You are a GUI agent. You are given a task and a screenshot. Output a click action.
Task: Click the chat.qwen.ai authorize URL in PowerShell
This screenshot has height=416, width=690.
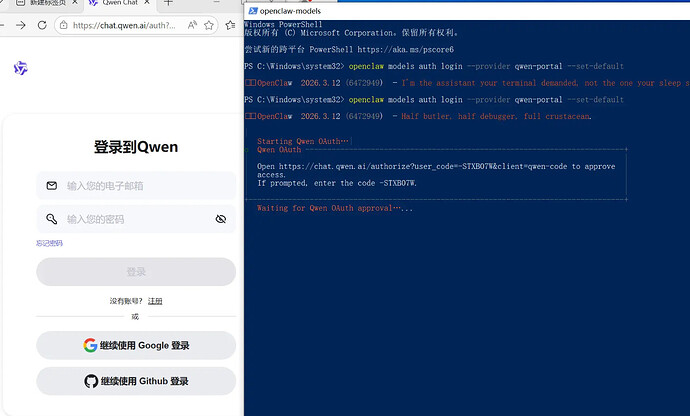[x=423, y=166]
